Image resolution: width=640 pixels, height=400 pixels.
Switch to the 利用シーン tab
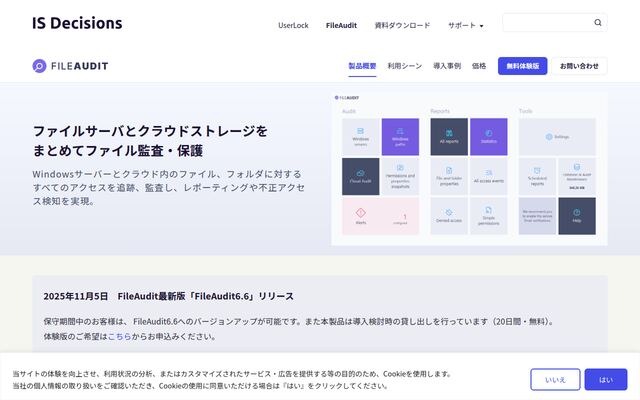404,66
